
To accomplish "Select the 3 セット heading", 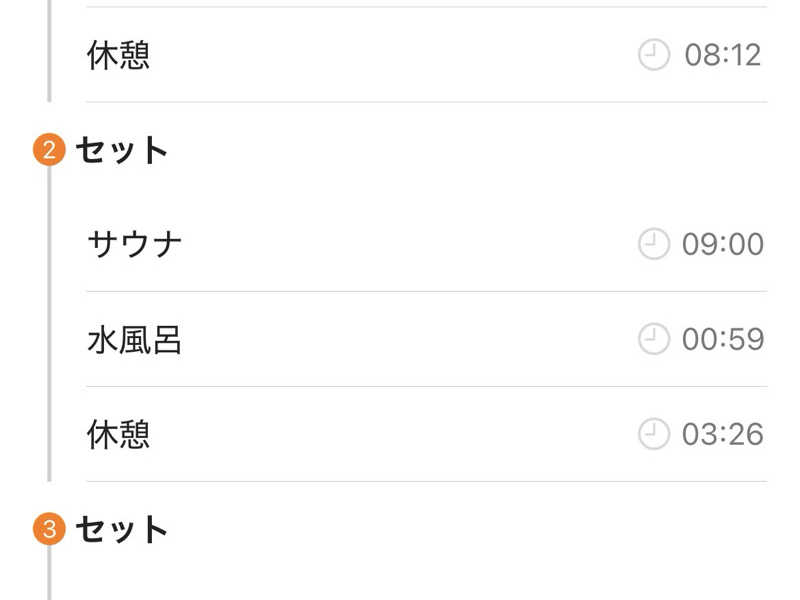I will tap(122, 529).
